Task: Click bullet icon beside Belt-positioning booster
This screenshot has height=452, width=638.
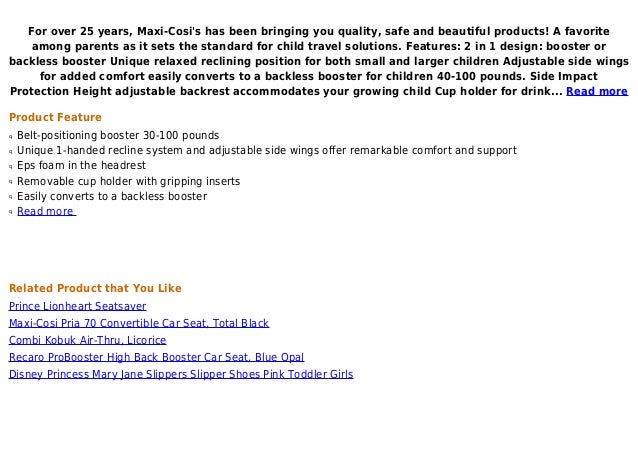Action: pos(11,136)
